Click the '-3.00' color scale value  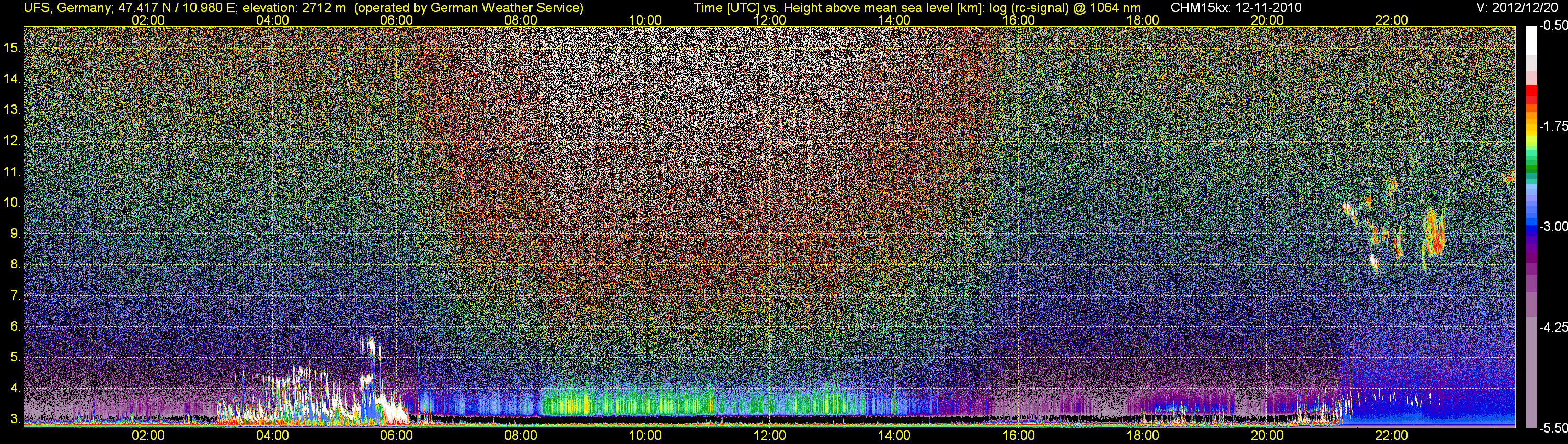pos(1553,226)
